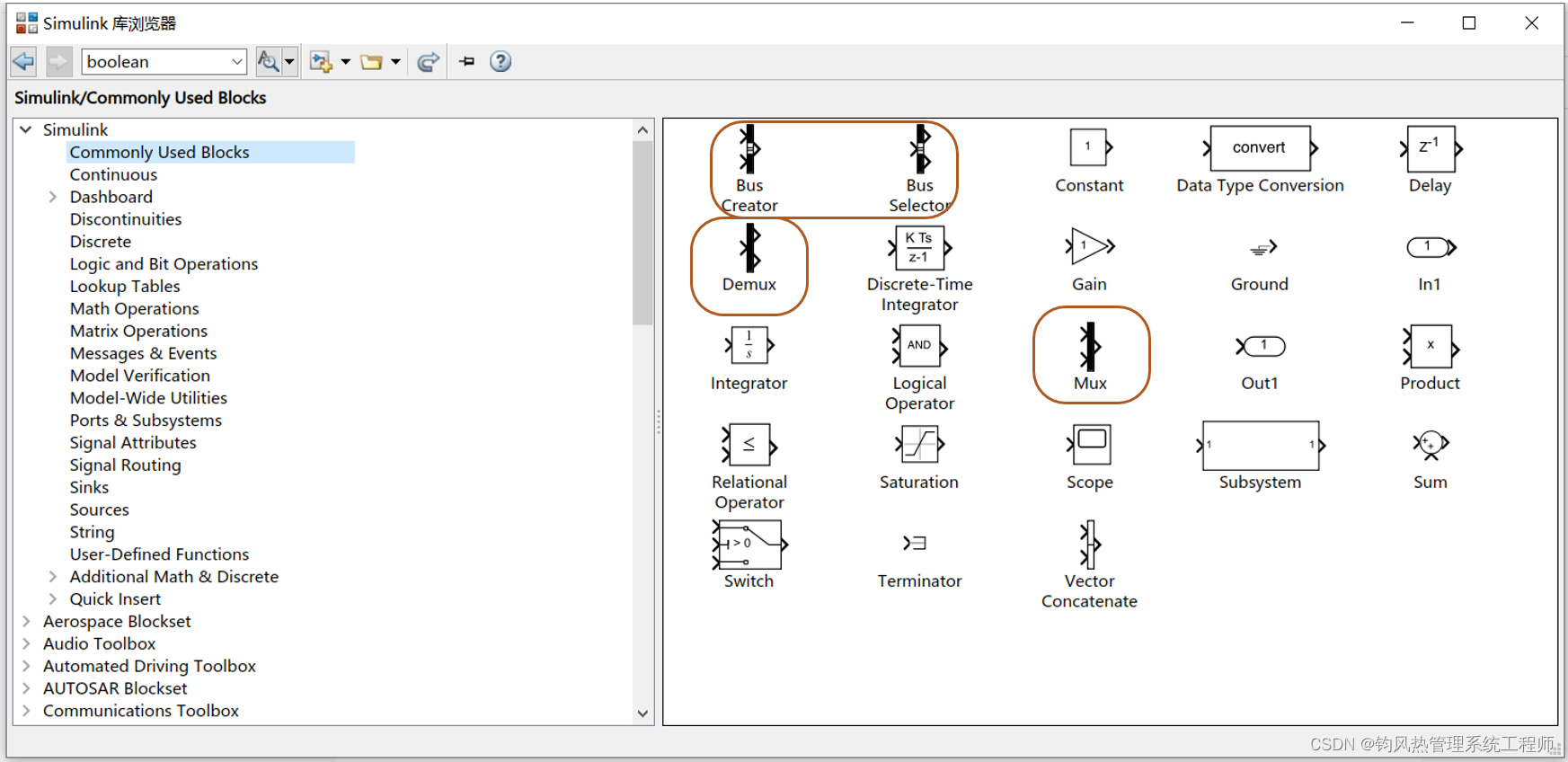Expand the Automated Driving Toolbox node
Viewport: 1568px width, 762px height.
click(26, 666)
